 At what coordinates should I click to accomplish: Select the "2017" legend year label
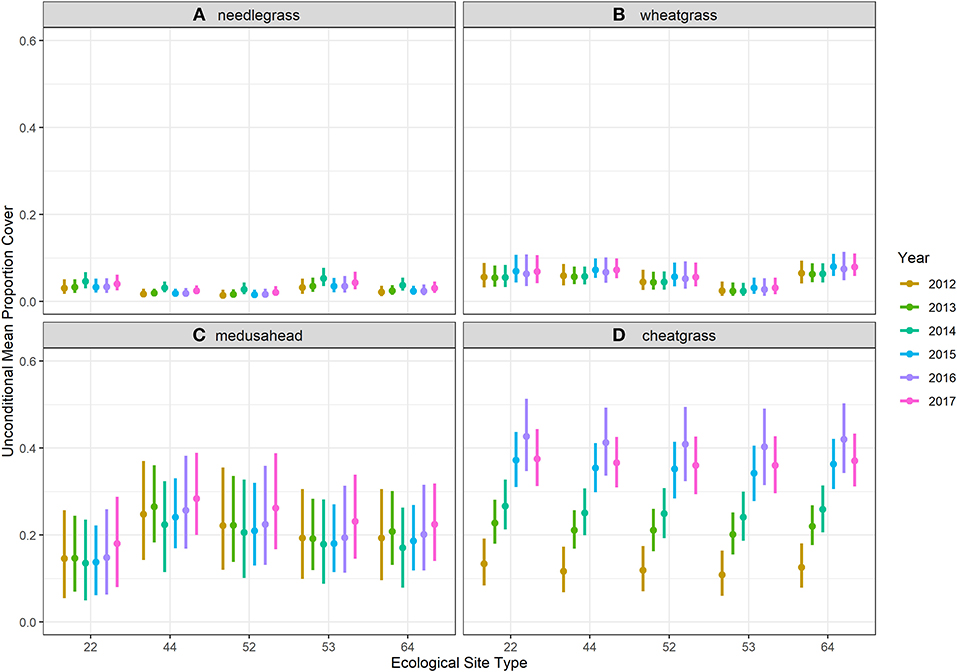[x=942, y=401]
